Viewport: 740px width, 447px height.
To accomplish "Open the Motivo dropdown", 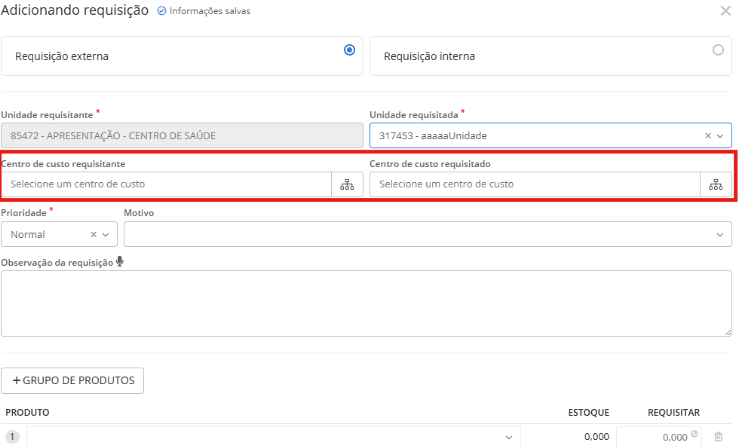I will click(721, 235).
